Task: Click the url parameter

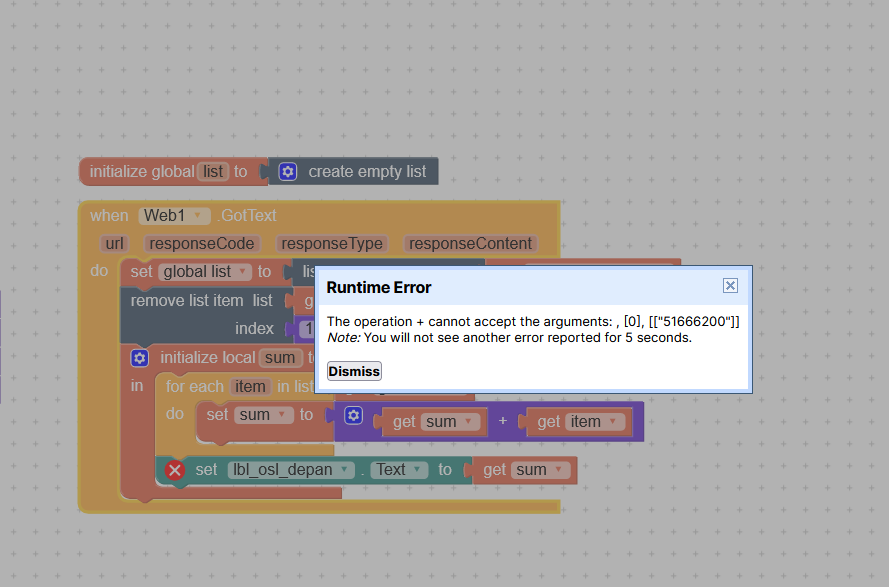Action: tap(115, 244)
